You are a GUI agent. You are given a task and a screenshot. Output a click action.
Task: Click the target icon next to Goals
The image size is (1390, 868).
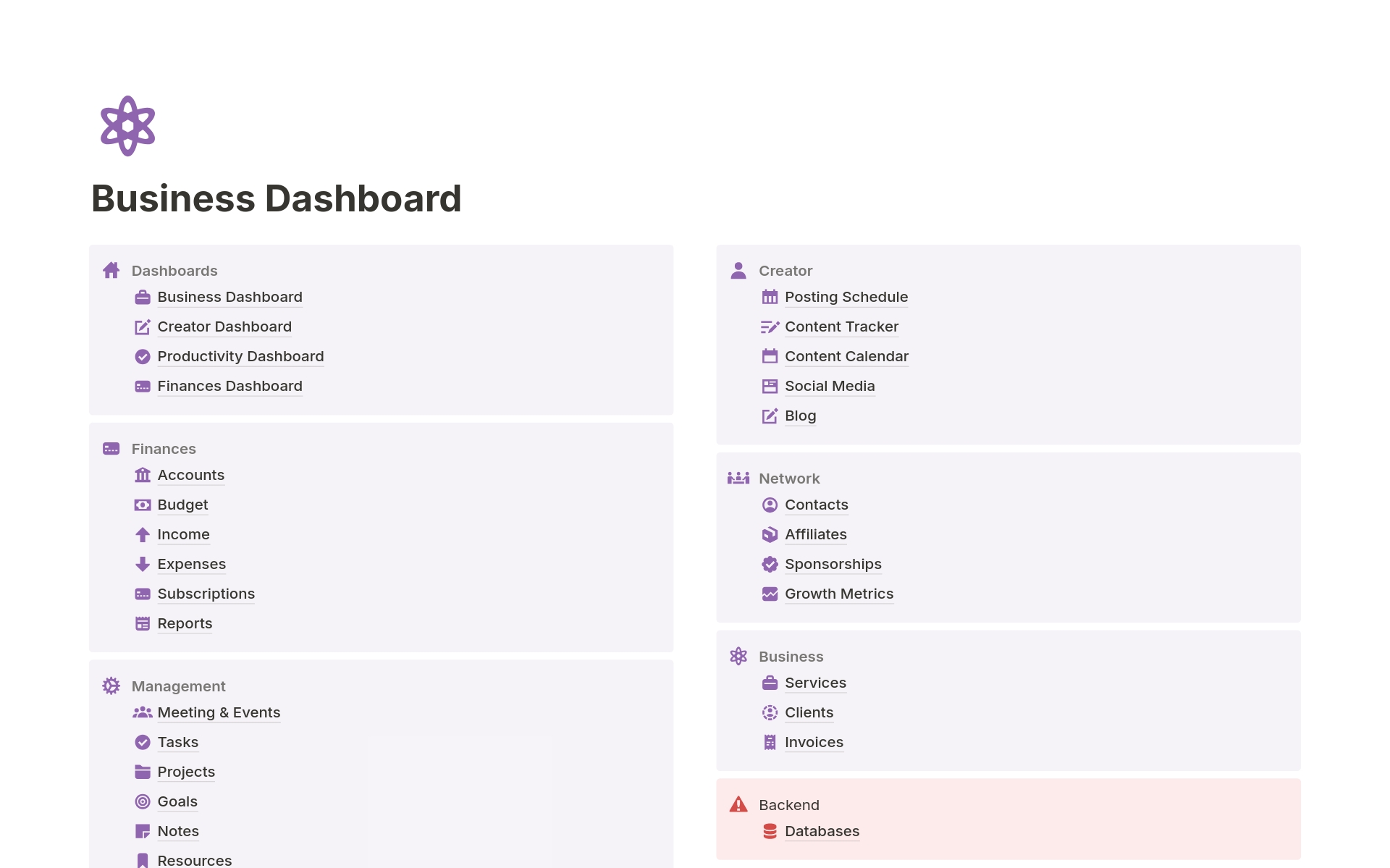tap(143, 801)
